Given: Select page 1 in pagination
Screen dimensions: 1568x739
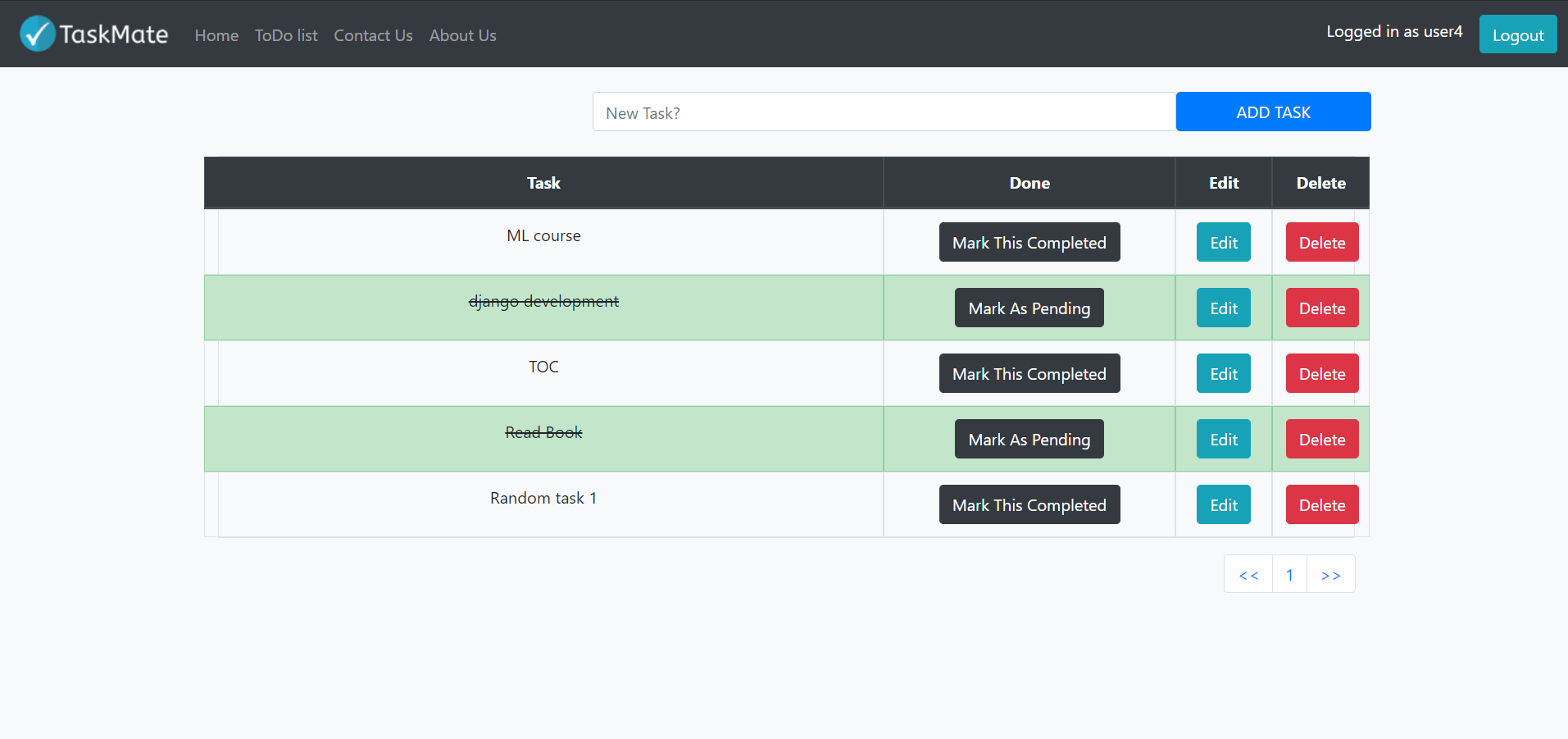Looking at the screenshot, I should coord(1288,574).
